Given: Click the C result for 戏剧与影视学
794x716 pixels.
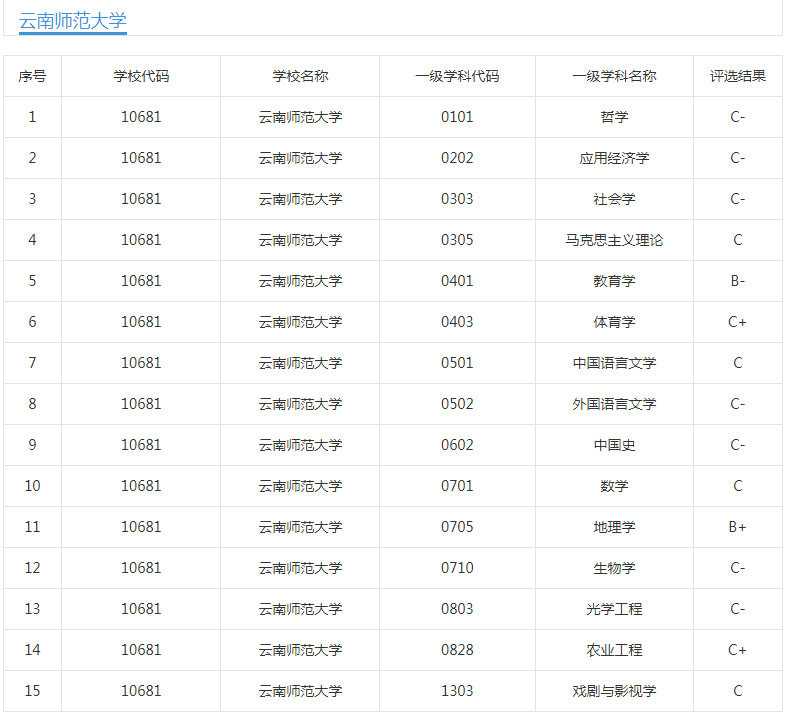Looking at the screenshot, I should click(x=738, y=691).
